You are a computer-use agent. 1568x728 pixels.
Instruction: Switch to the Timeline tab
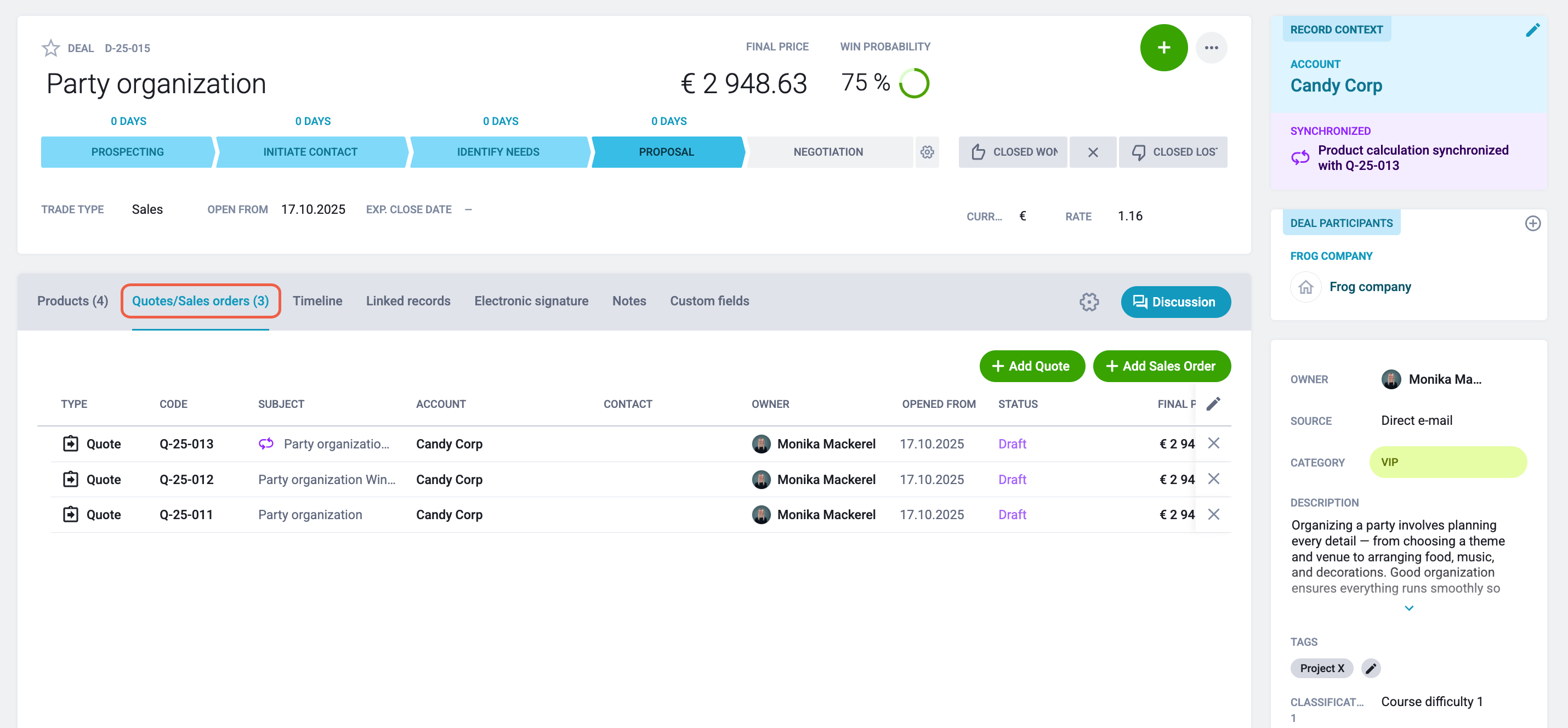point(317,301)
